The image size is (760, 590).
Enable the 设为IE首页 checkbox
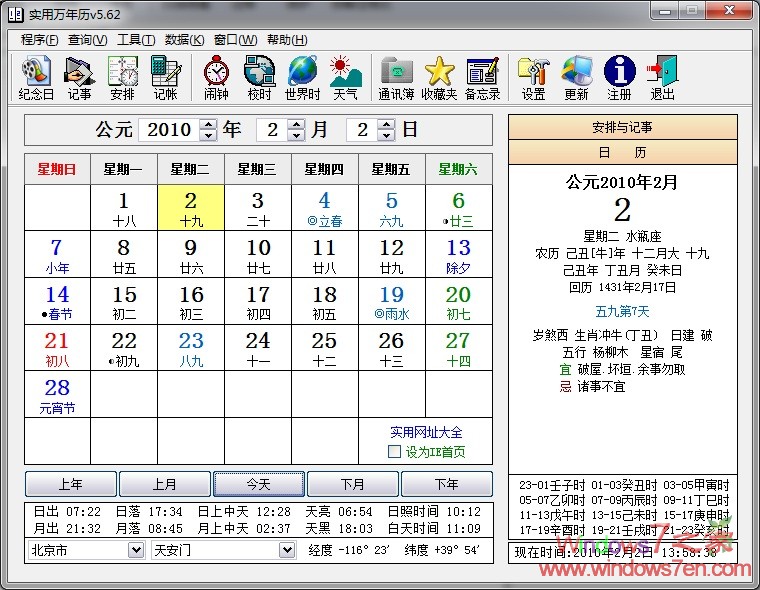click(394, 452)
